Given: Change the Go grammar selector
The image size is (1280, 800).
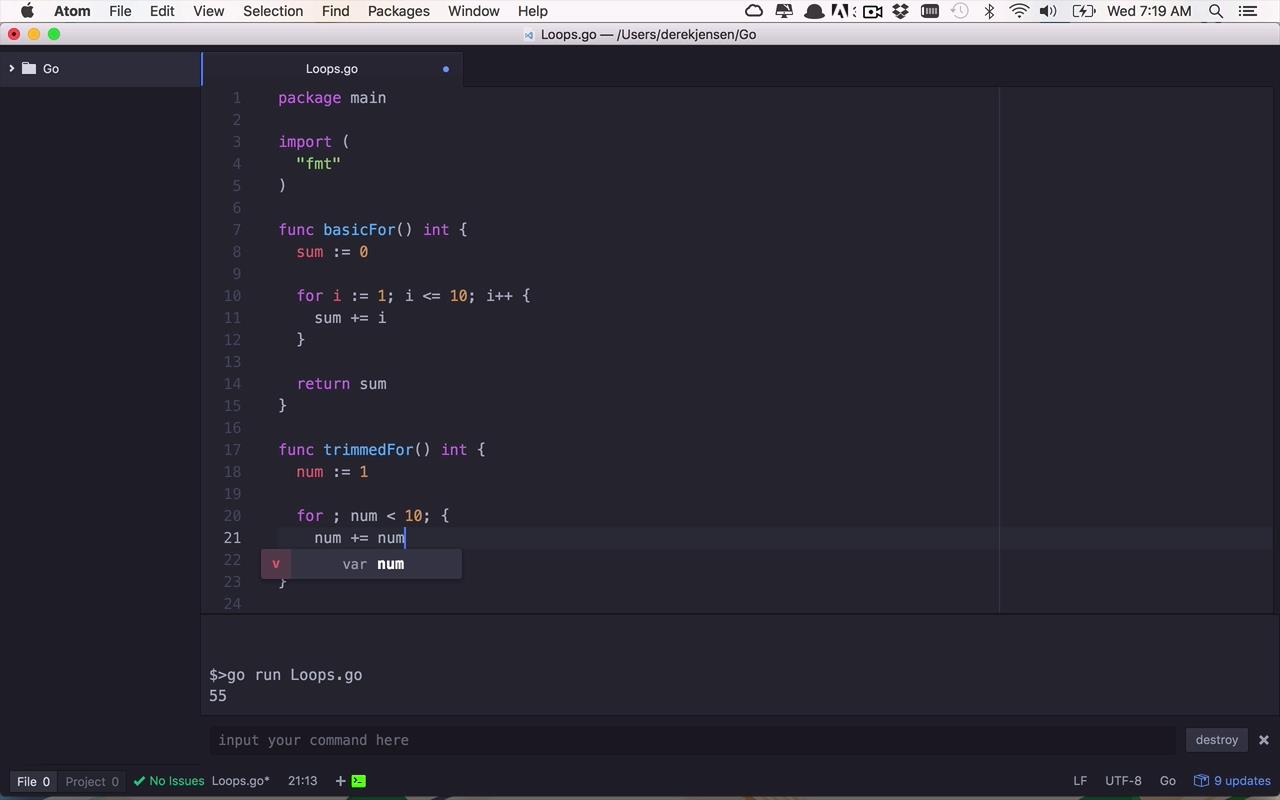Looking at the screenshot, I should [x=1167, y=781].
